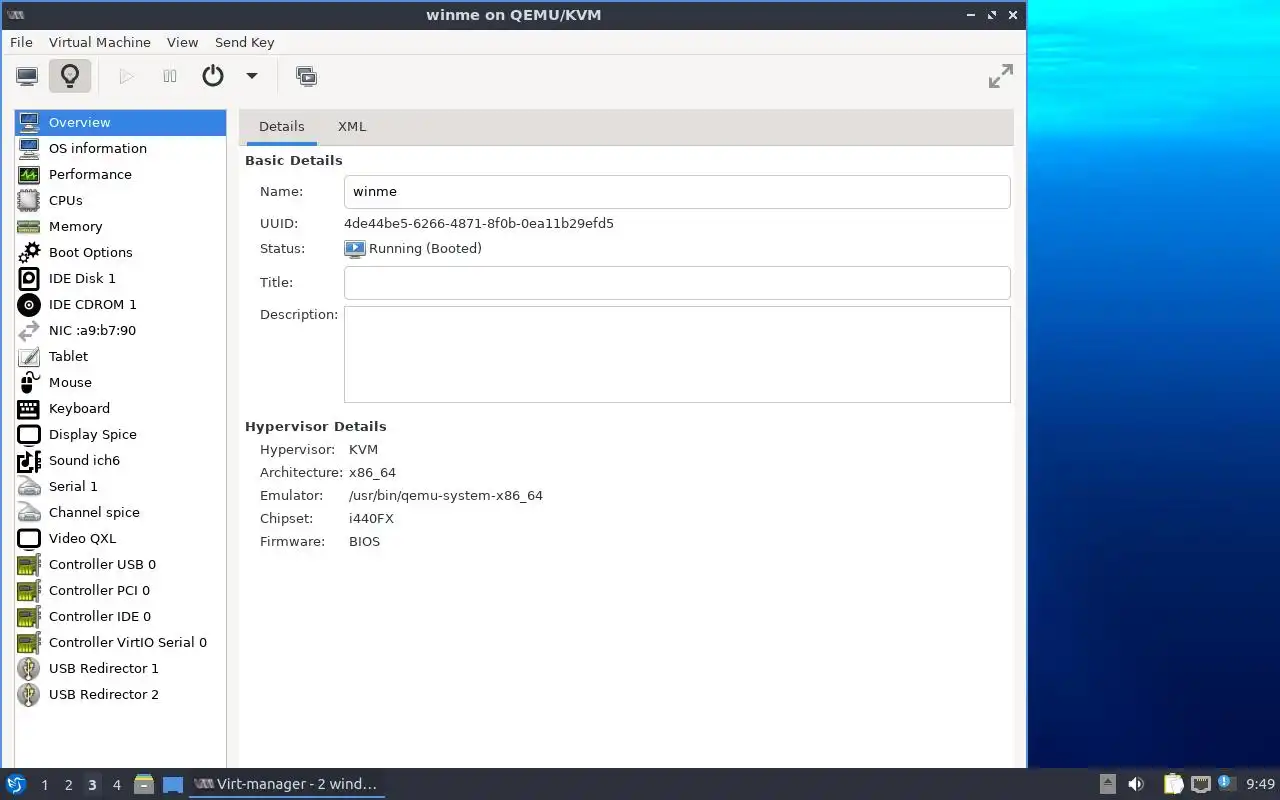Open the Send Key menu

(244, 42)
